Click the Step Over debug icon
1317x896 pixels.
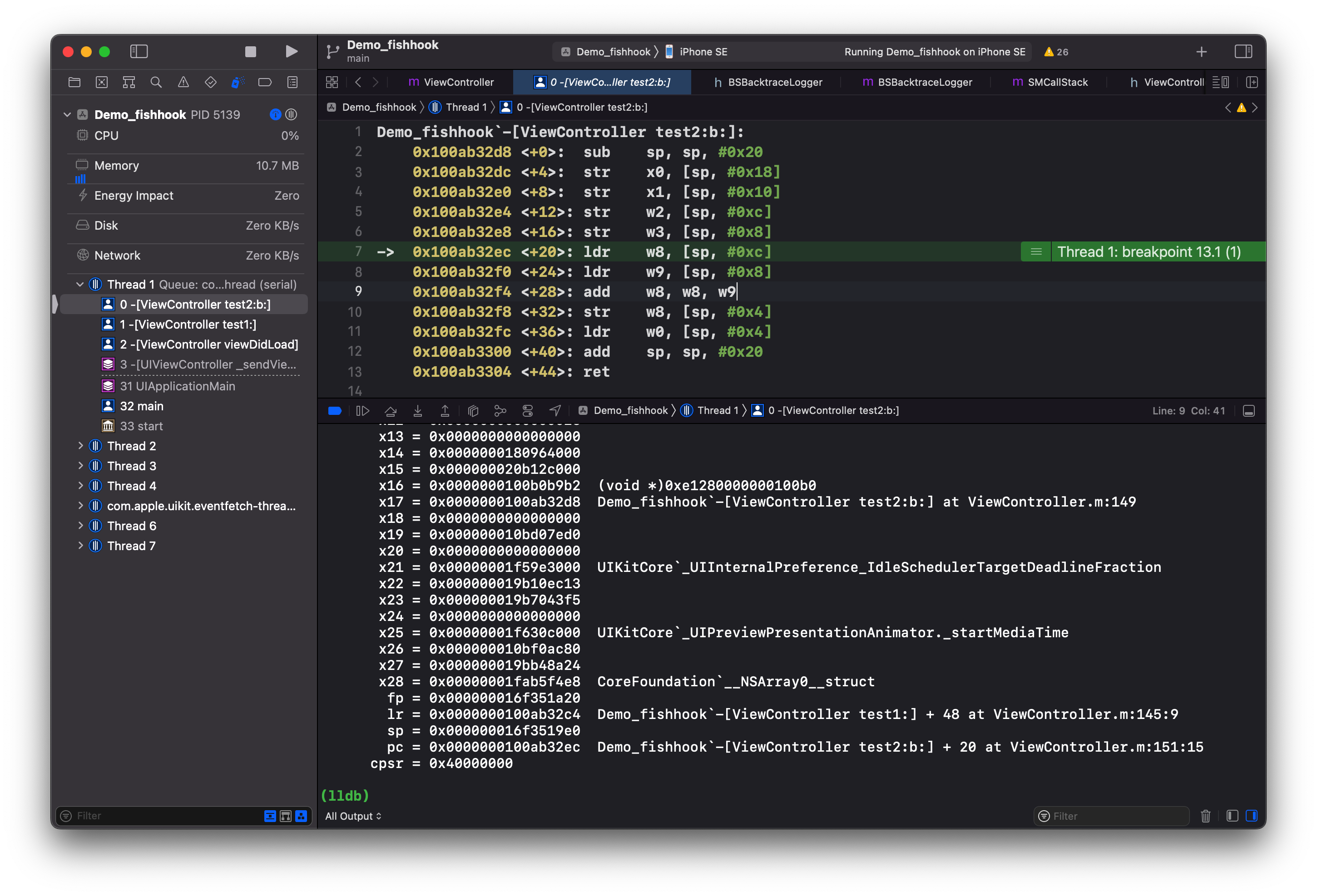[391, 411]
